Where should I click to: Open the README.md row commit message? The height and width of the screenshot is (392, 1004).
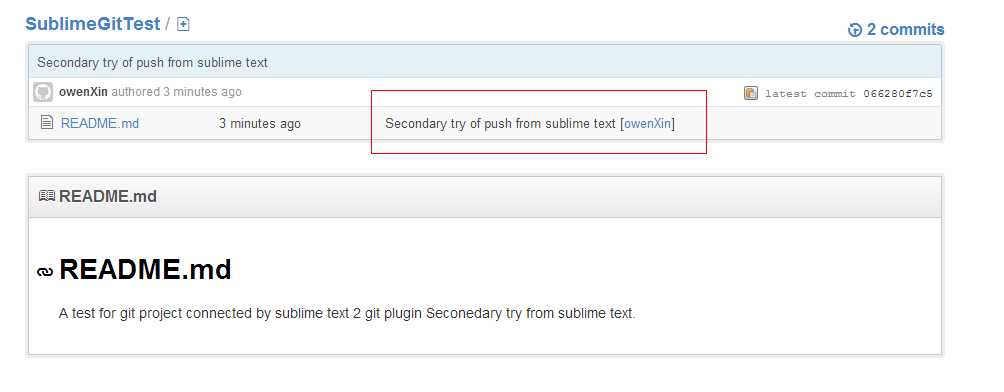click(500, 124)
